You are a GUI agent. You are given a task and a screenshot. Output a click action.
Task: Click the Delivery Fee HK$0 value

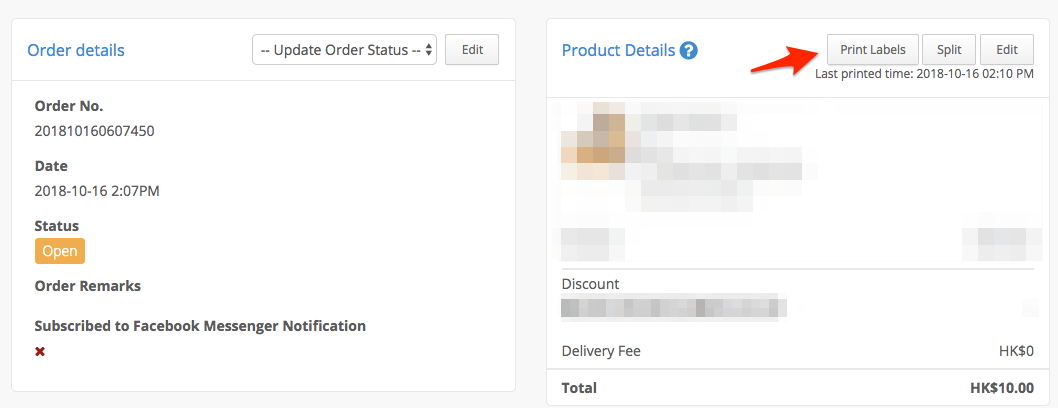pos(1016,351)
